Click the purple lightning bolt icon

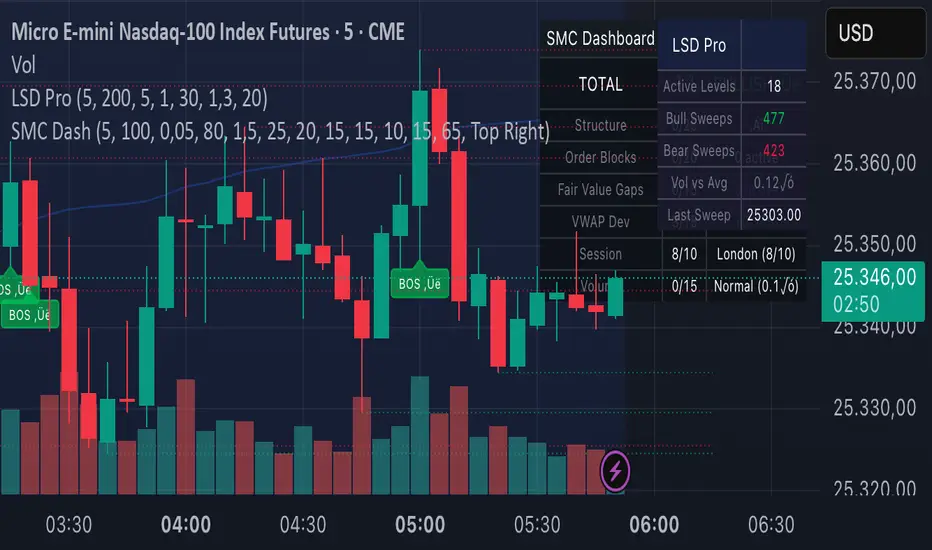613,470
